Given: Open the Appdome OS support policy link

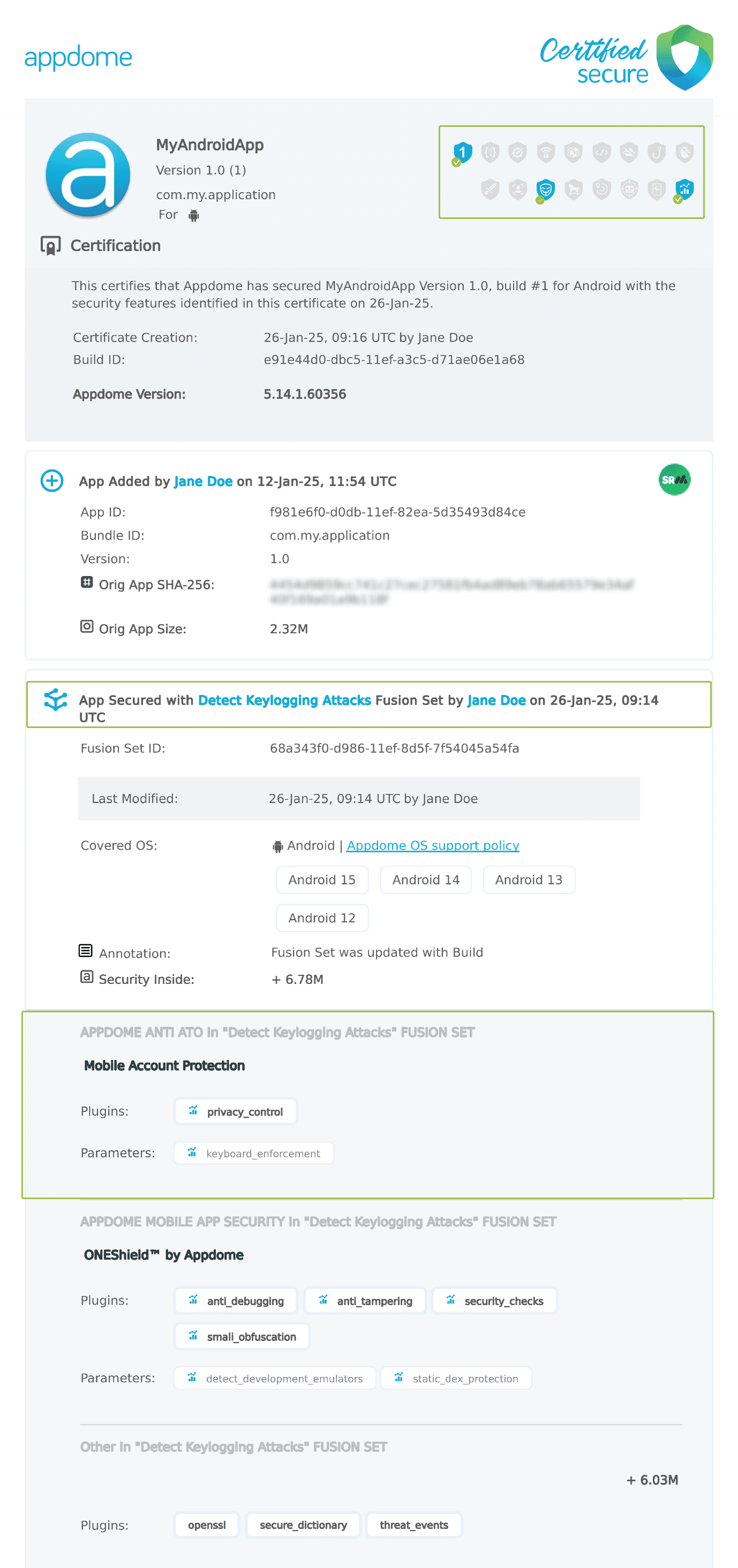Looking at the screenshot, I should pos(432,845).
